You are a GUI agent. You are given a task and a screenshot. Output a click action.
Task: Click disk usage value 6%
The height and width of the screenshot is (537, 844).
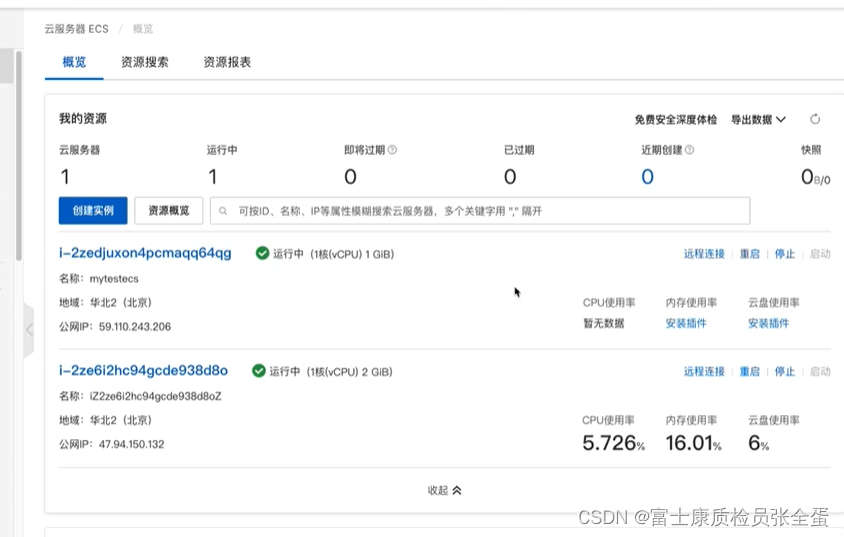(758, 443)
